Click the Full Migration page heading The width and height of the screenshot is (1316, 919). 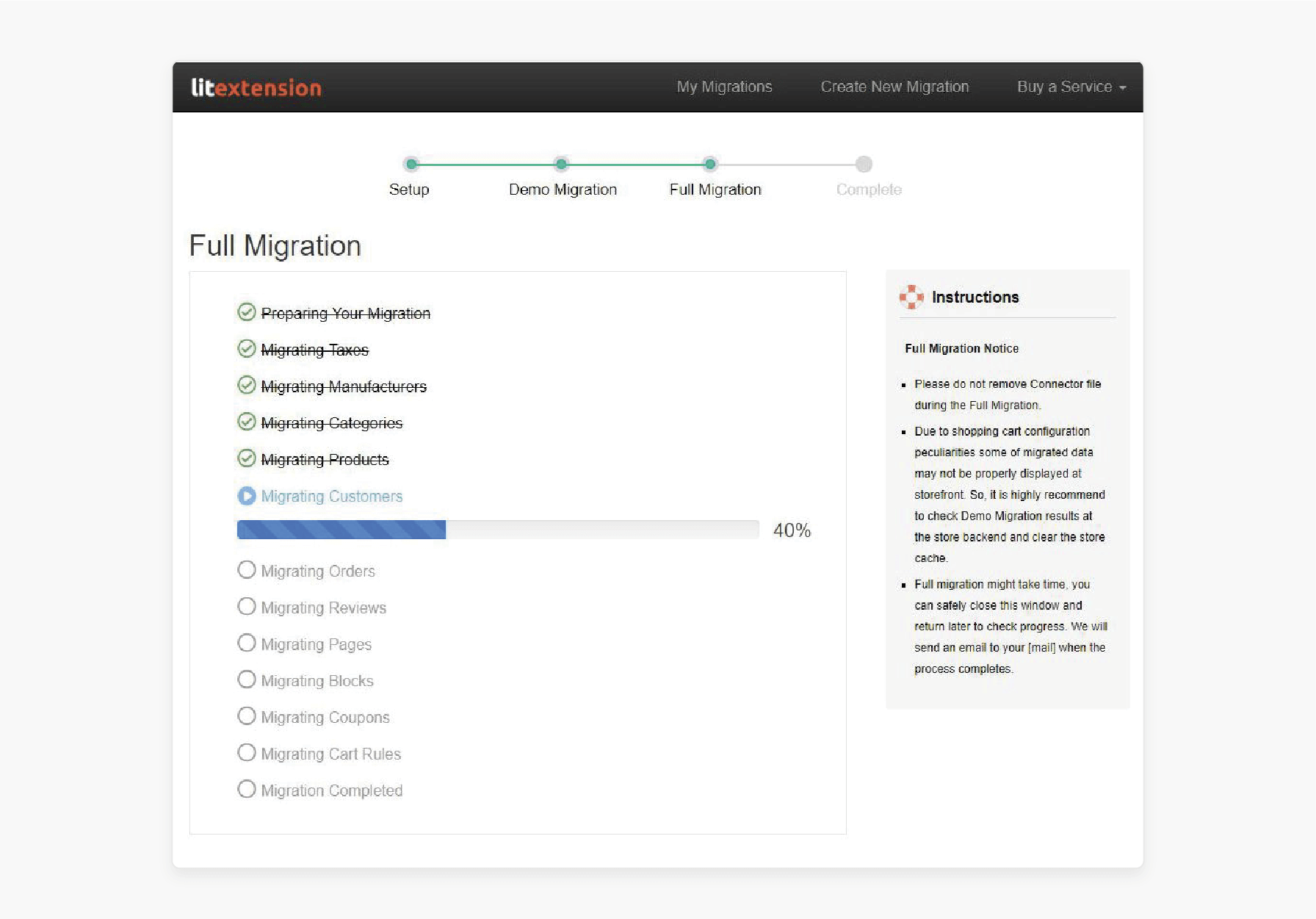point(275,246)
